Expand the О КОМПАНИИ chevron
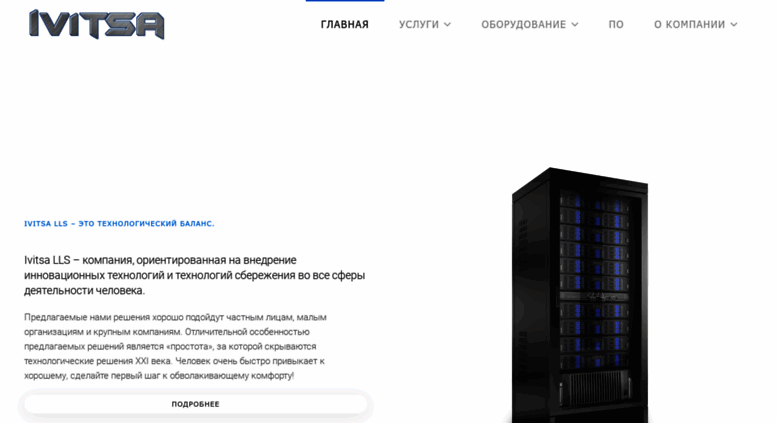The image size is (777, 423). (734, 24)
